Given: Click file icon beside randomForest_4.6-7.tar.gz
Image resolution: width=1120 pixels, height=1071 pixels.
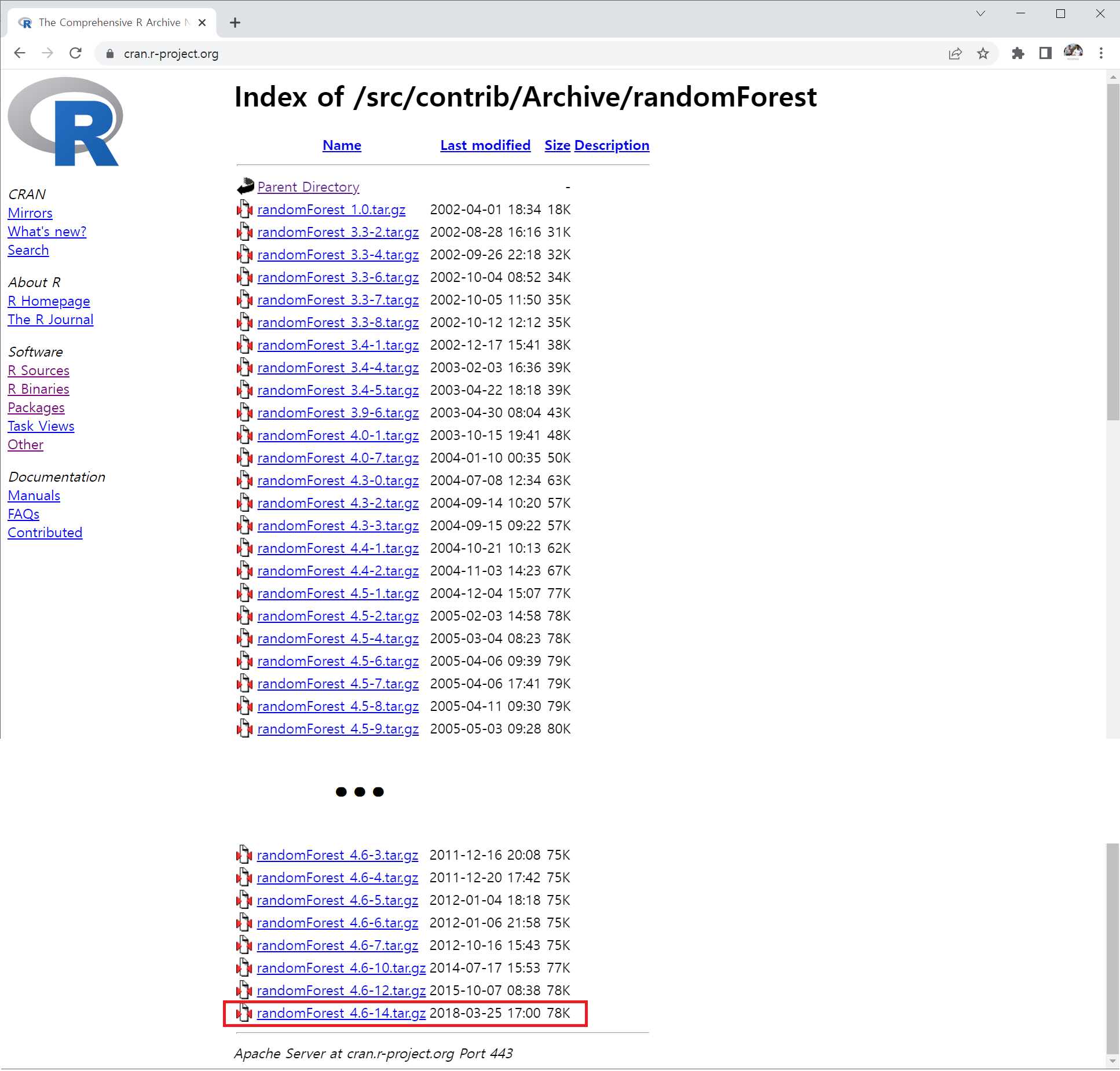Looking at the screenshot, I should [x=244, y=945].
